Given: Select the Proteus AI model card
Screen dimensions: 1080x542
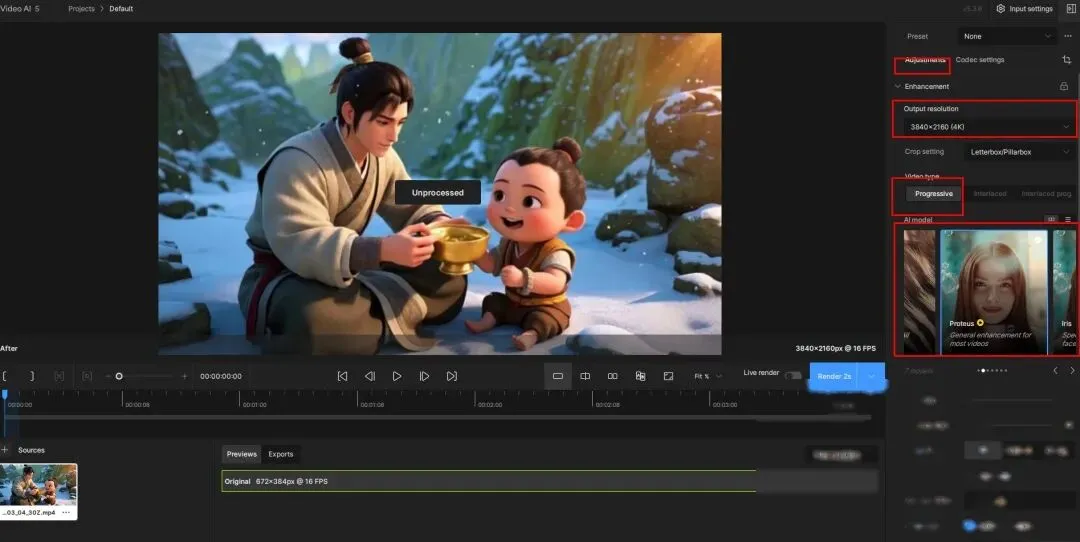Looking at the screenshot, I should coord(994,292).
